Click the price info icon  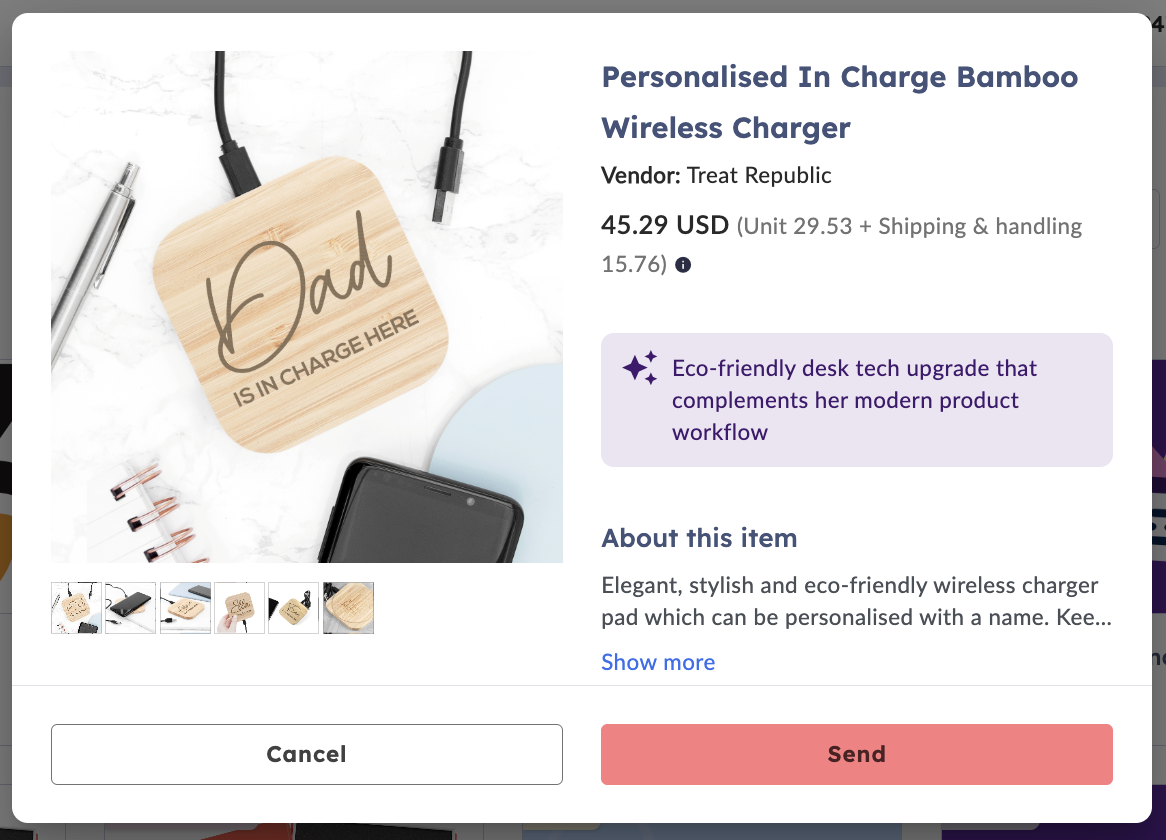click(683, 265)
